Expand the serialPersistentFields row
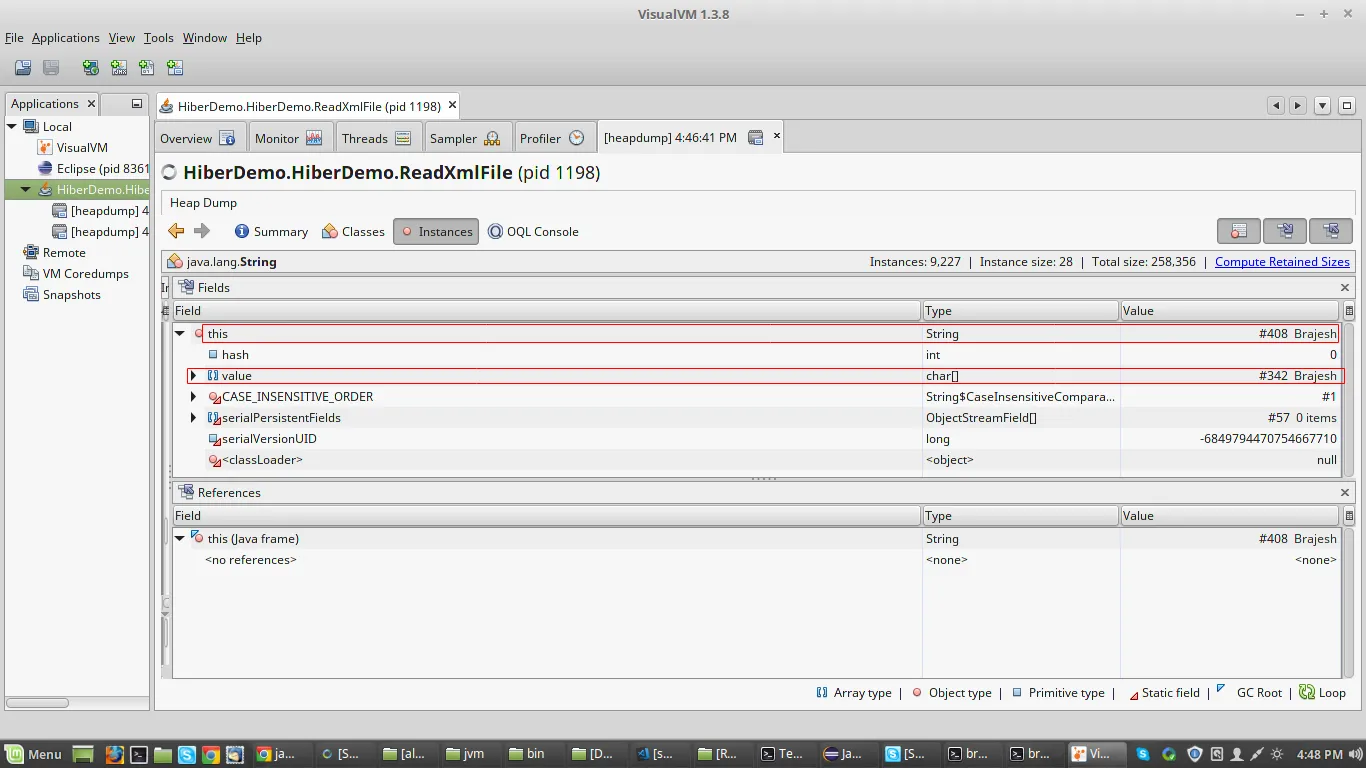 tap(194, 418)
